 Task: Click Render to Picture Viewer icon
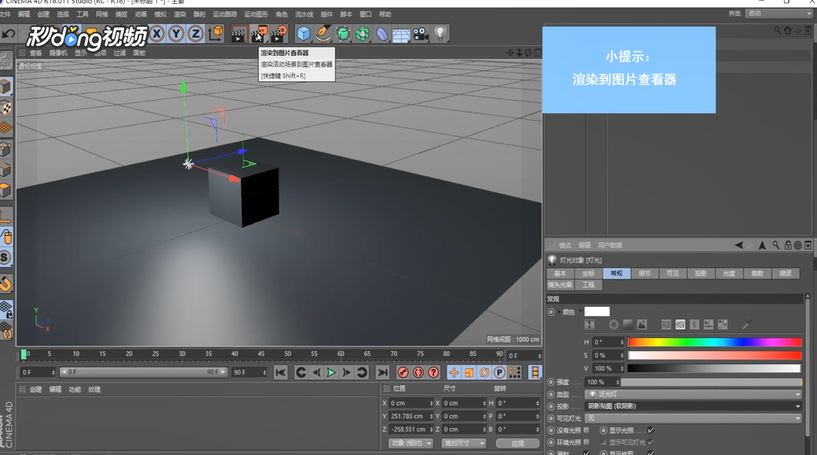pos(259,34)
